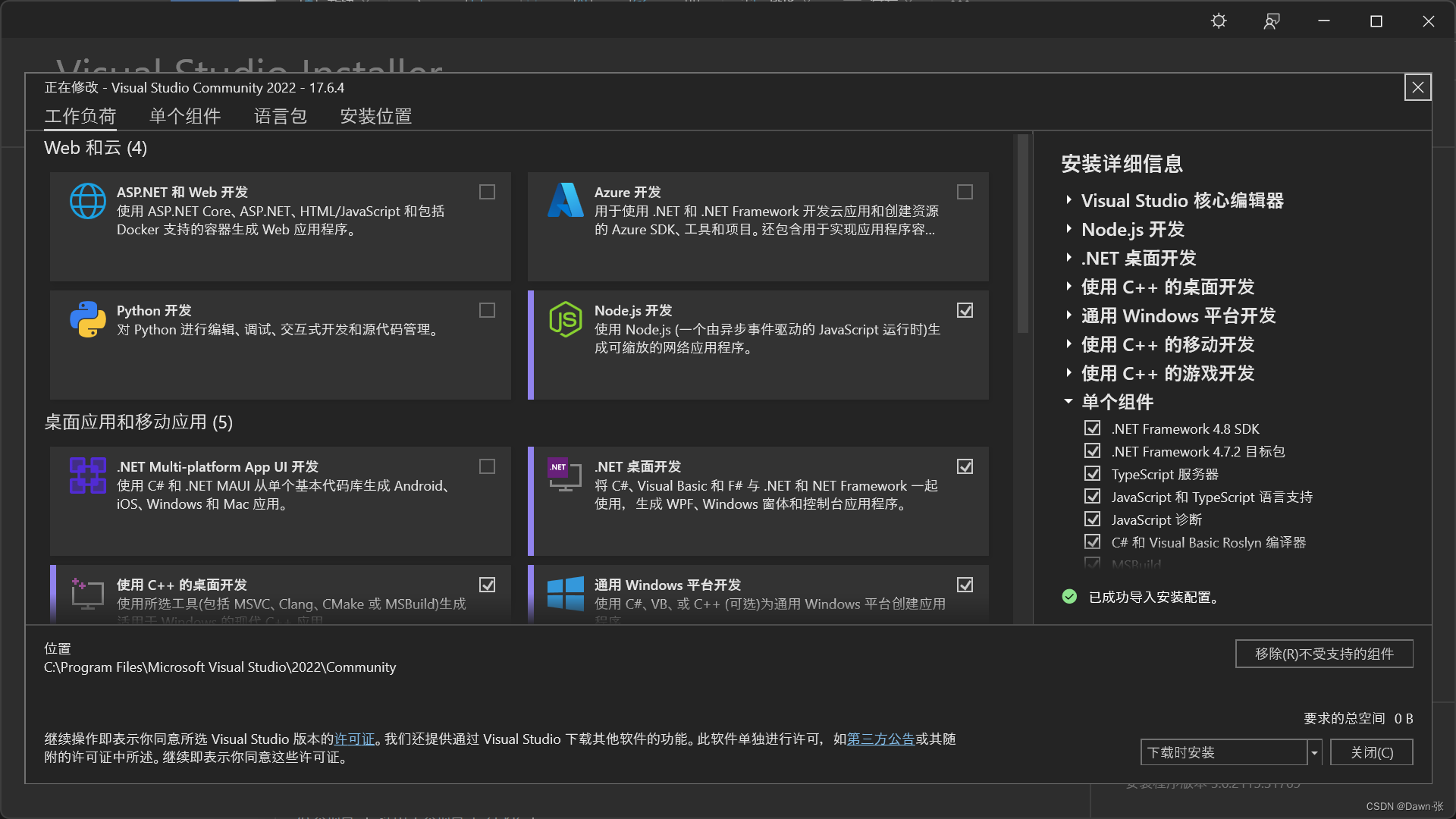Image resolution: width=1456 pixels, height=819 pixels.
Task: Expand 通用 Windows 平台开发 details
Action: (1068, 315)
